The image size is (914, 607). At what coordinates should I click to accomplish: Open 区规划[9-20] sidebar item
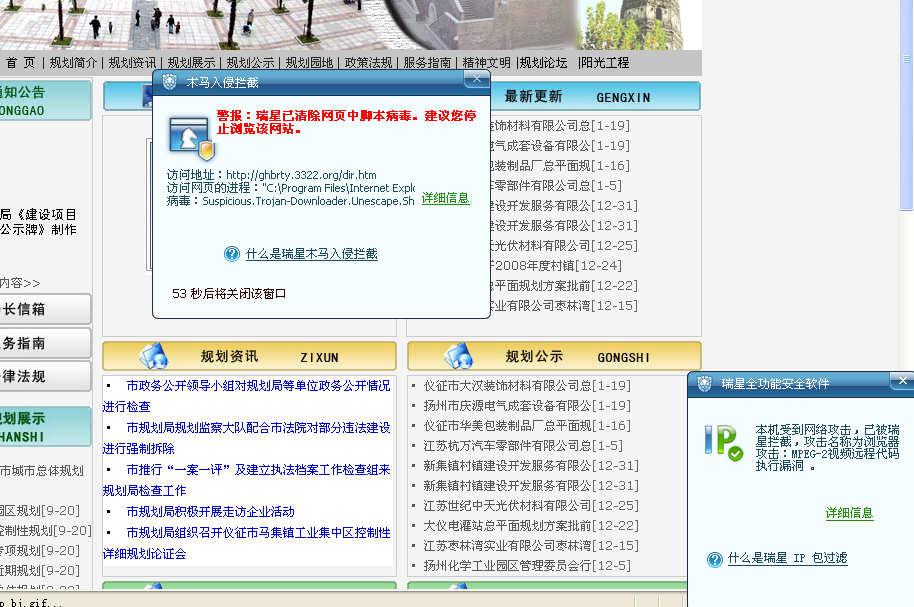(40, 510)
